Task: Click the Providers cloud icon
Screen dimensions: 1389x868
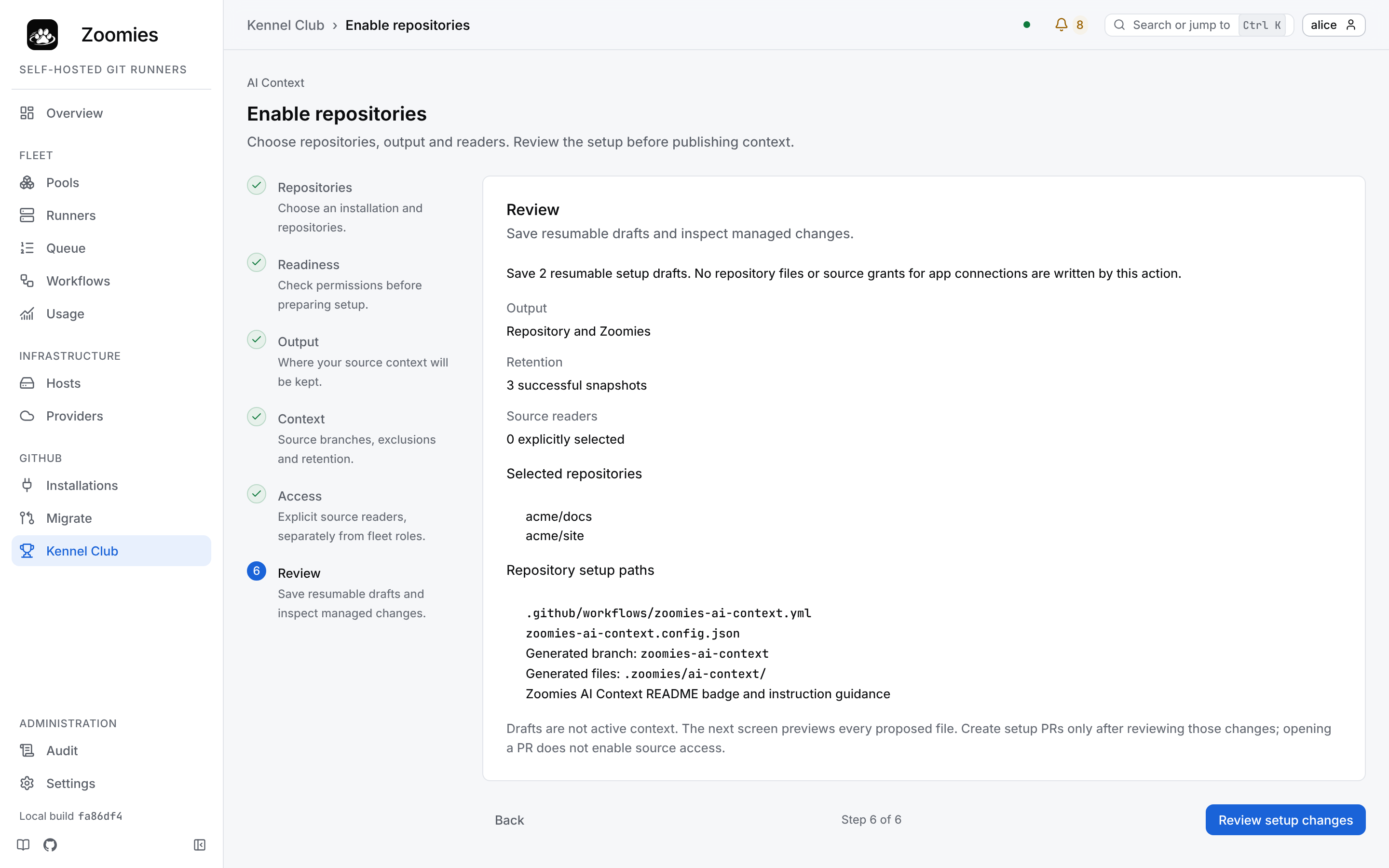Action: (27, 416)
